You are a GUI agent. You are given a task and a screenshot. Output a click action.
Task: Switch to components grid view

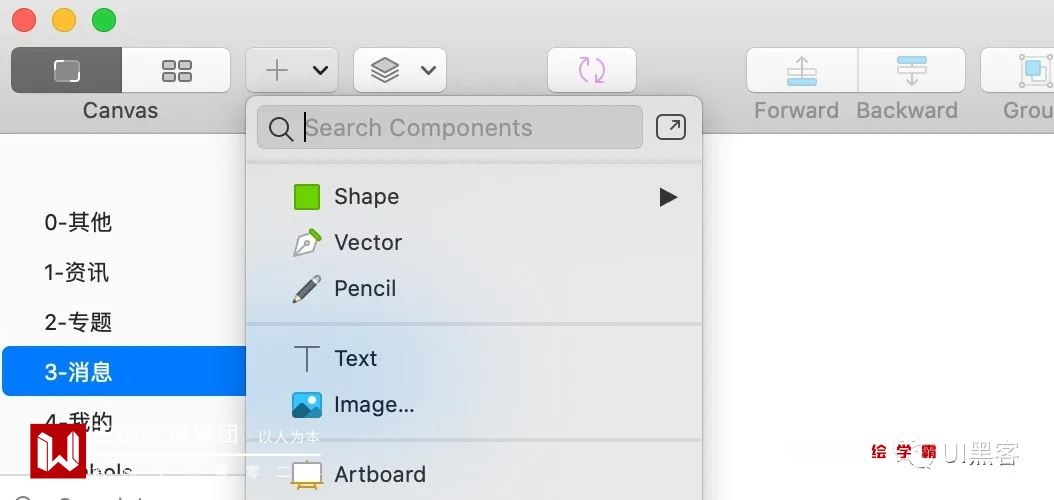coord(176,70)
